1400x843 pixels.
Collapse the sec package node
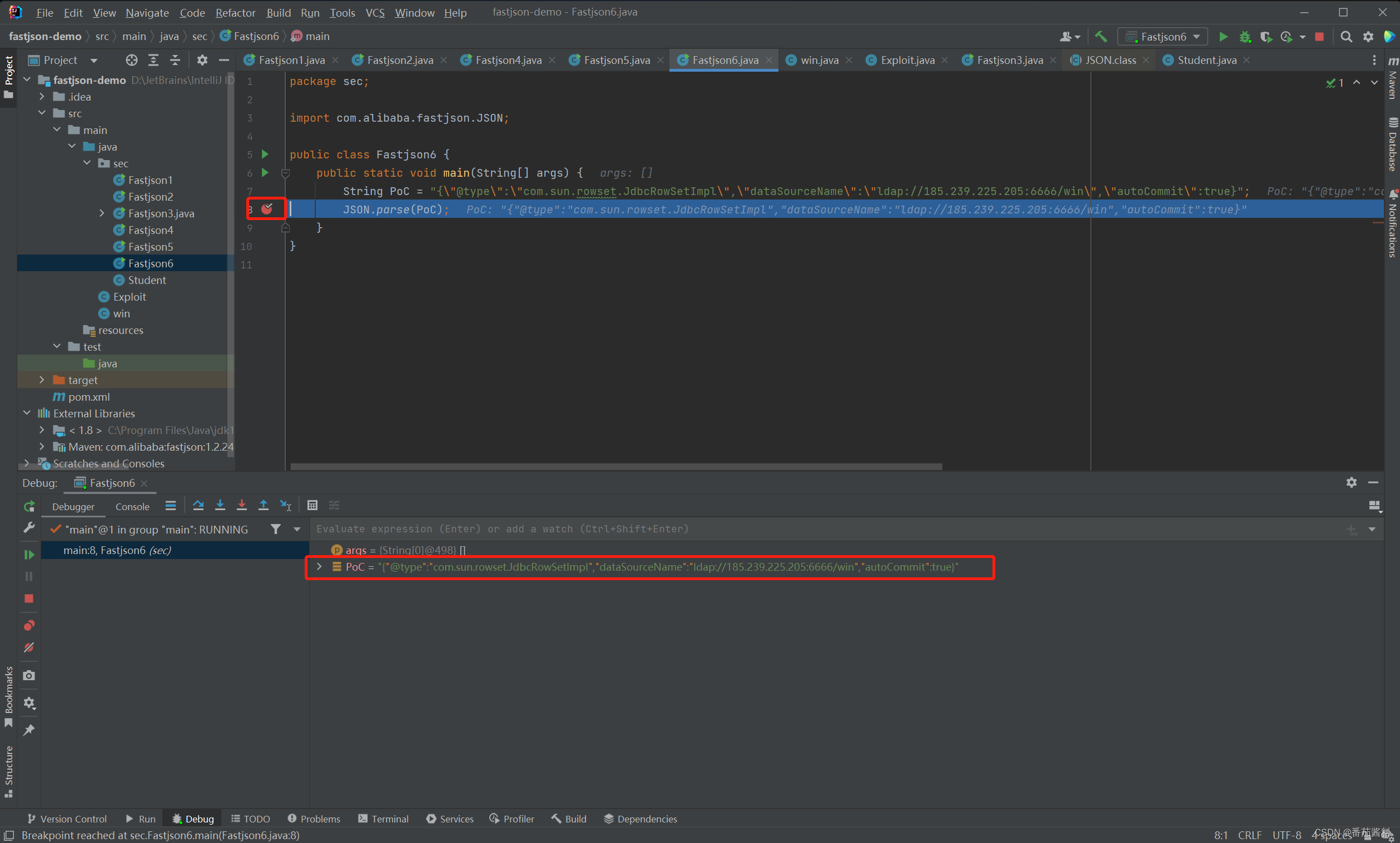(x=87, y=163)
